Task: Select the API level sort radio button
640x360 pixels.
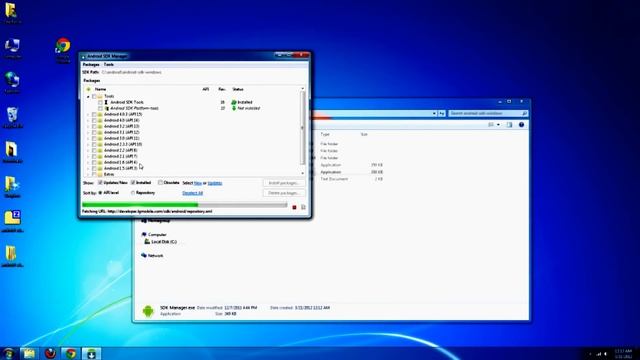Action: (x=100, y=193)
